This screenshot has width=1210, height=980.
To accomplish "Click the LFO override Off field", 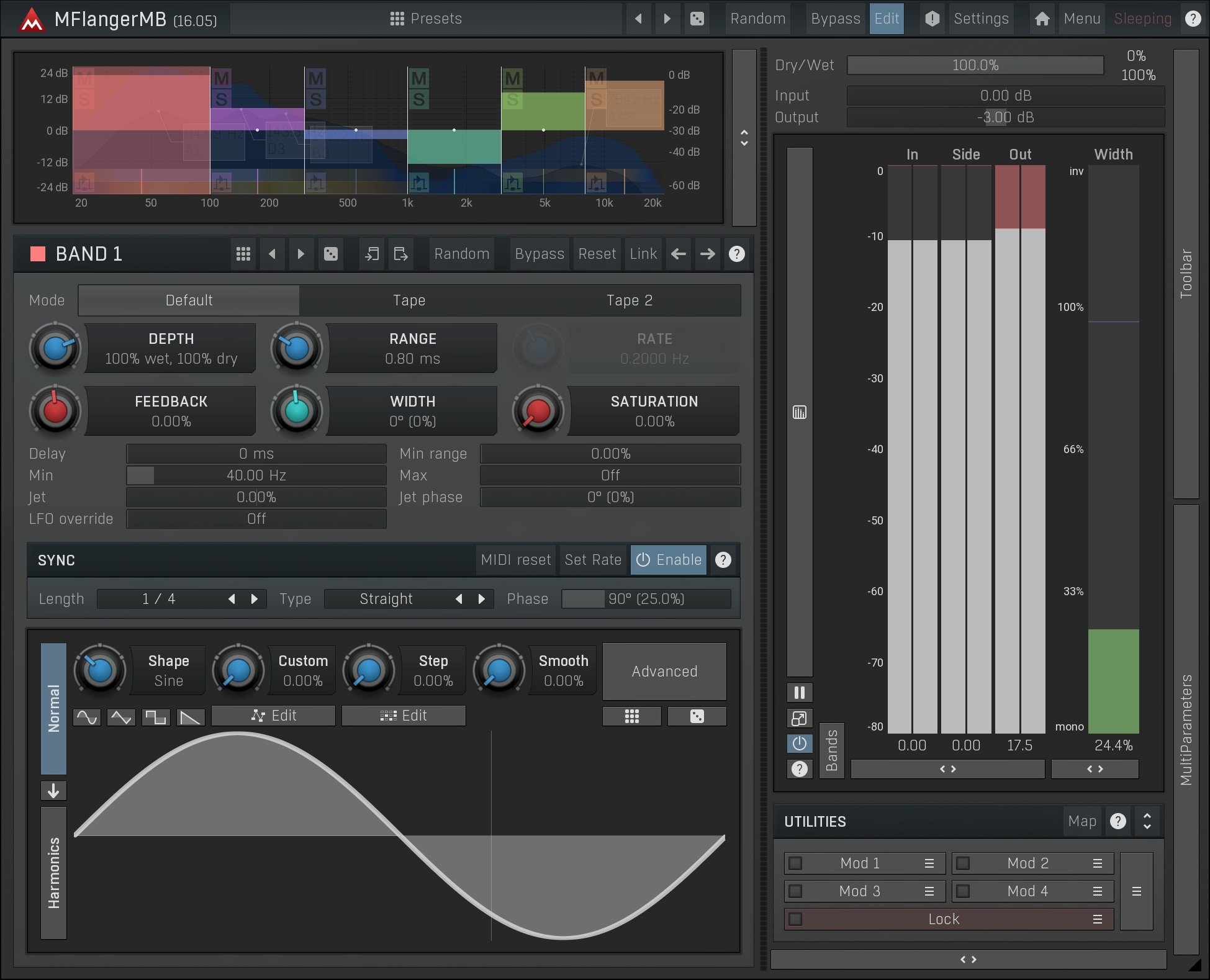I will pos(256,519).
